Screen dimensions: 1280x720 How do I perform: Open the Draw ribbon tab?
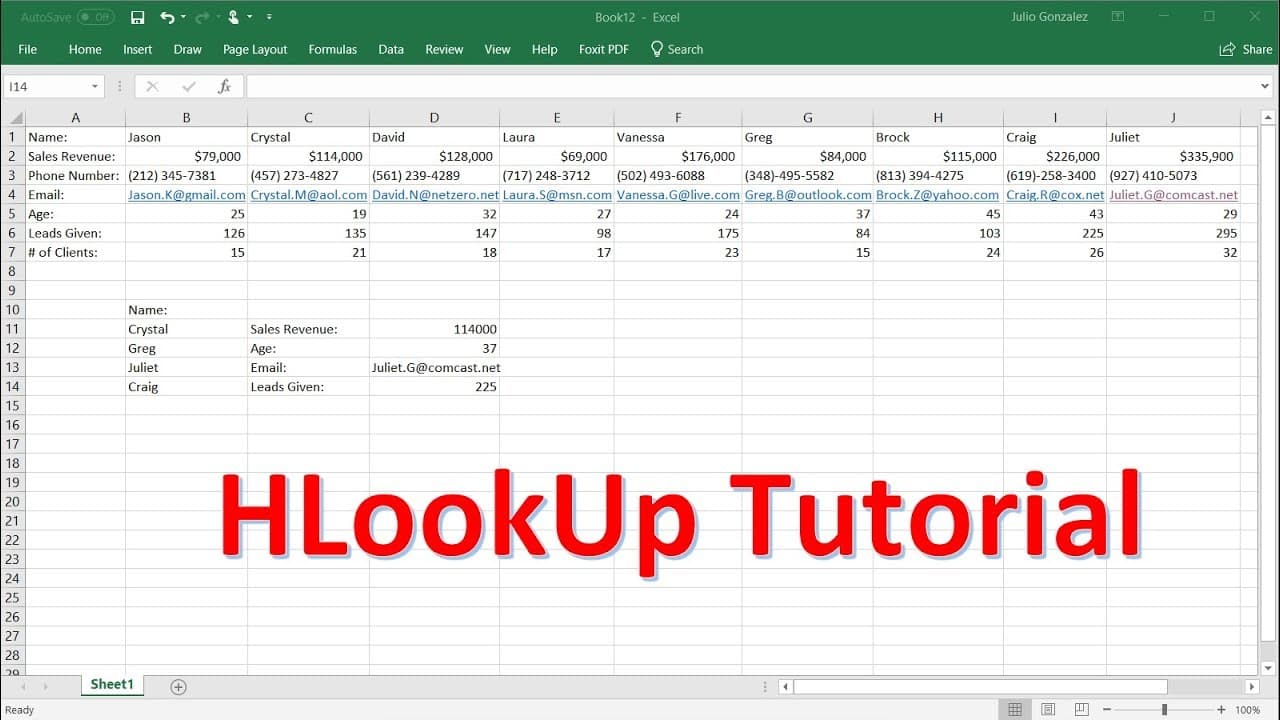tap(188, 49)
